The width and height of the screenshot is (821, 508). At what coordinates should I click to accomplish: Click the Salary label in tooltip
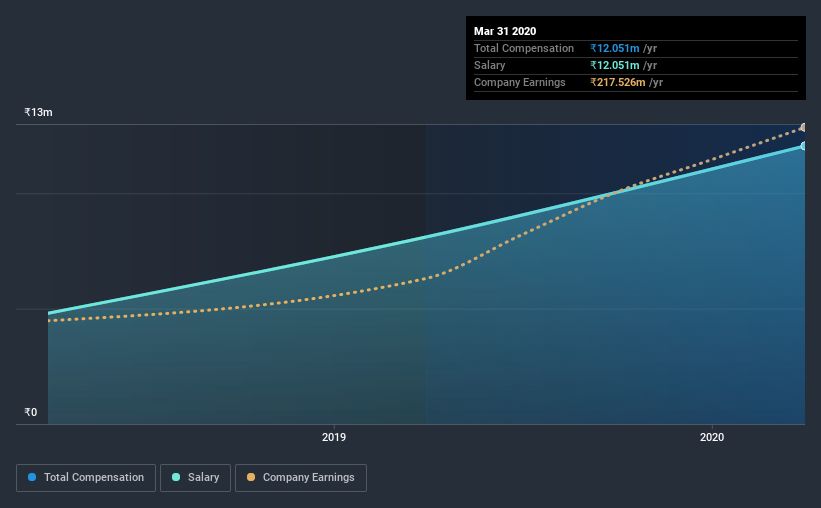(x=490, y=65)
